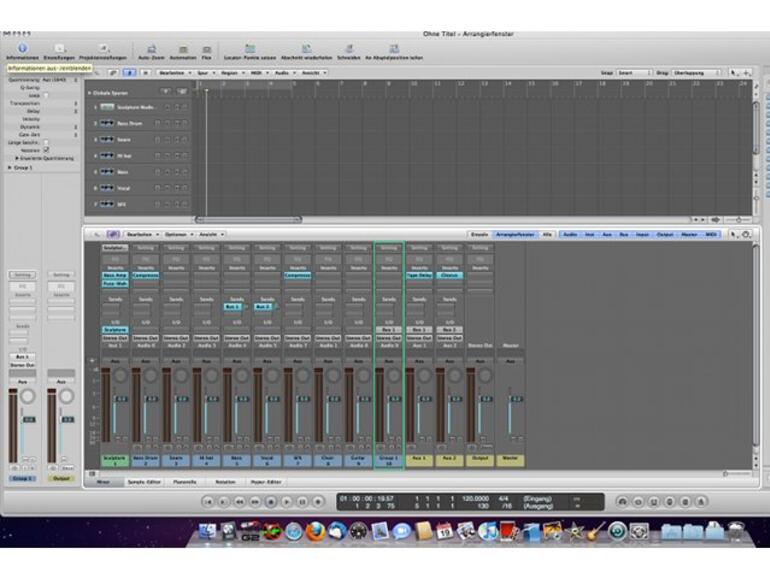Toggle the Loop checkbox in inspector
770x578 pixels.
click(x=46, y=95)
